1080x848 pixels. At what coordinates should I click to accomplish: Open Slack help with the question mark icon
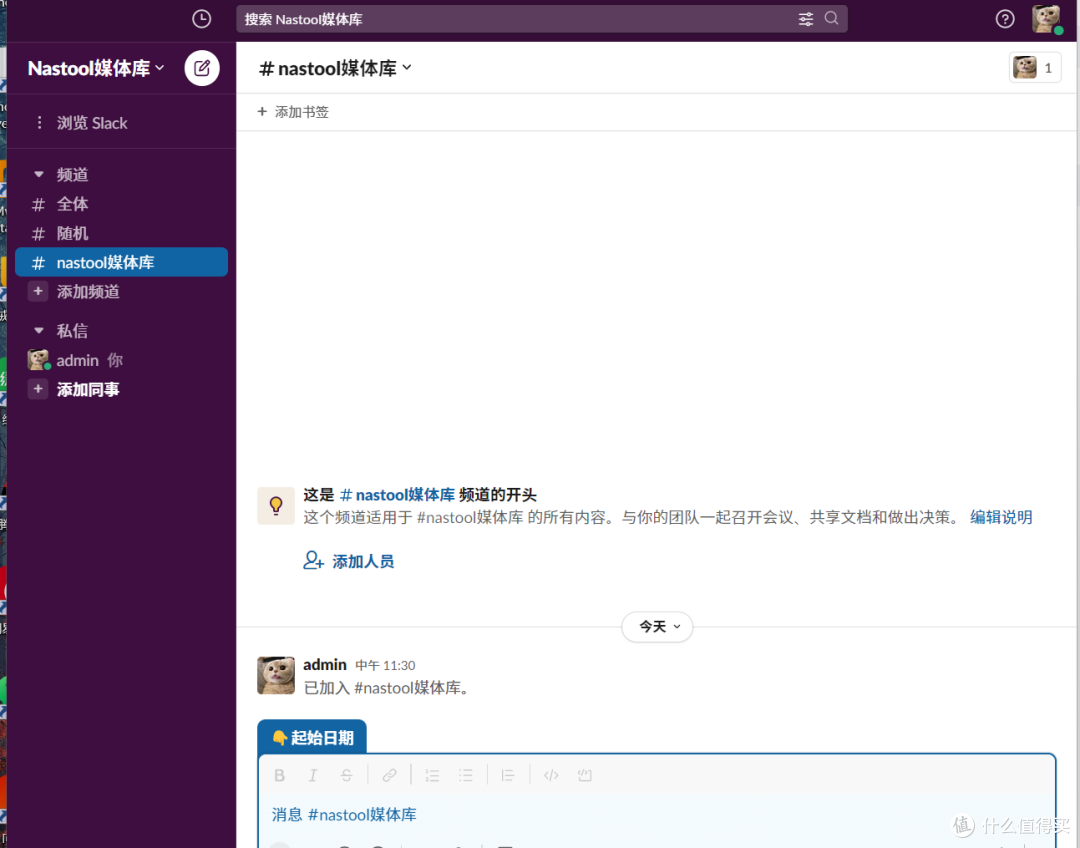coord(1005,19)
